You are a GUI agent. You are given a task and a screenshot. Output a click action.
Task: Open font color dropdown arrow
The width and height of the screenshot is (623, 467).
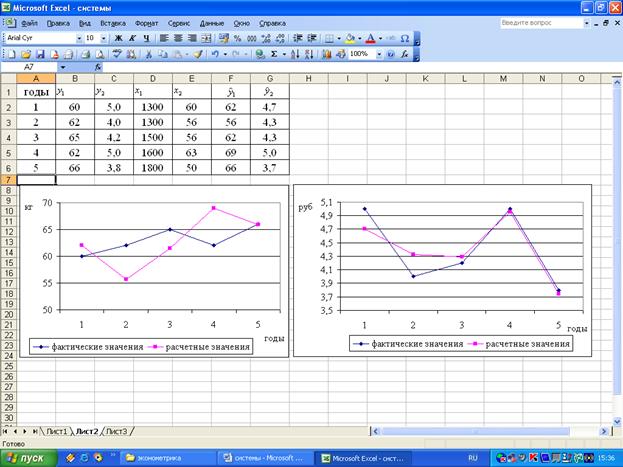tap(380, 39)
